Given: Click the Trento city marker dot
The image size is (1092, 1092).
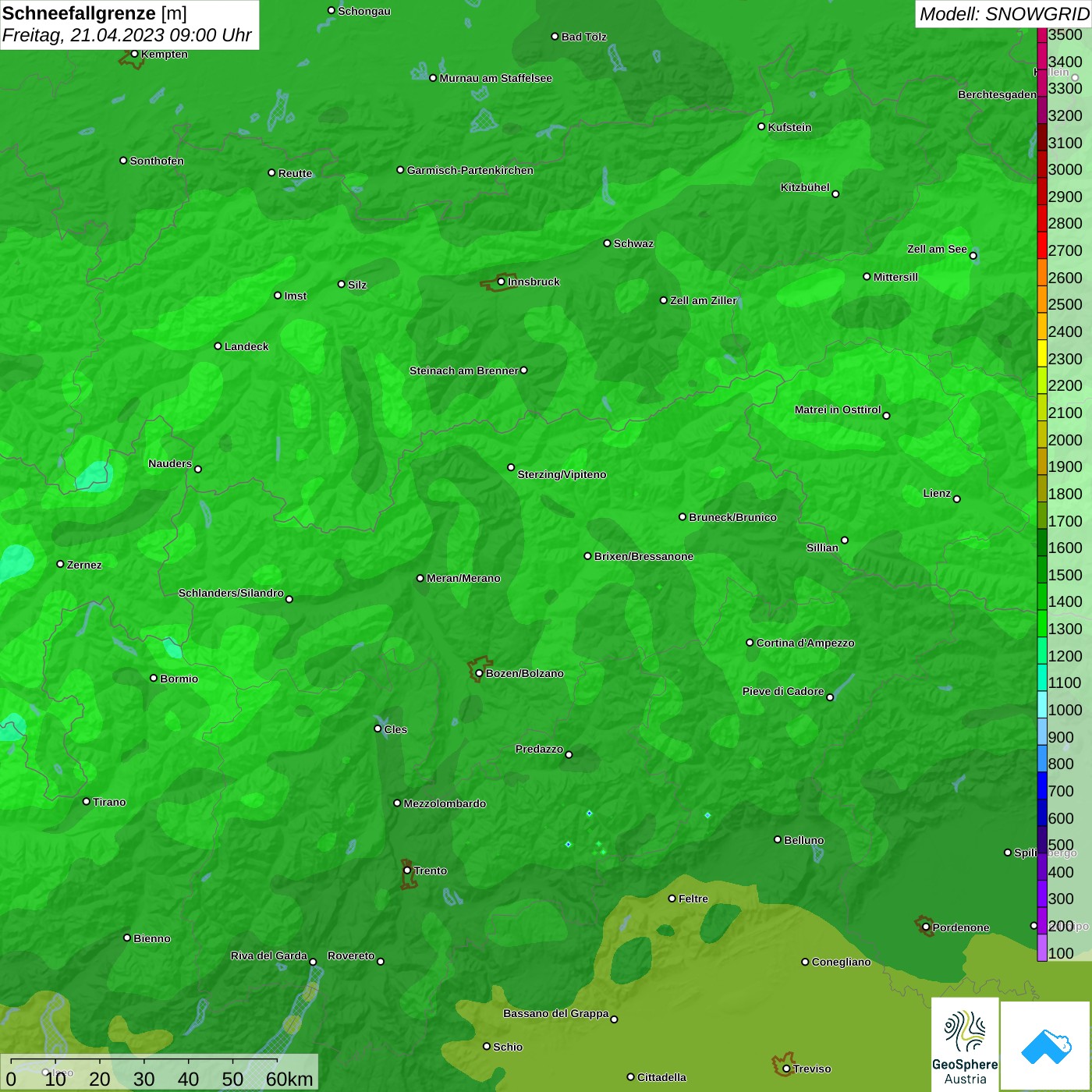Looking at the screenshot, I should (x=407, y=870).
